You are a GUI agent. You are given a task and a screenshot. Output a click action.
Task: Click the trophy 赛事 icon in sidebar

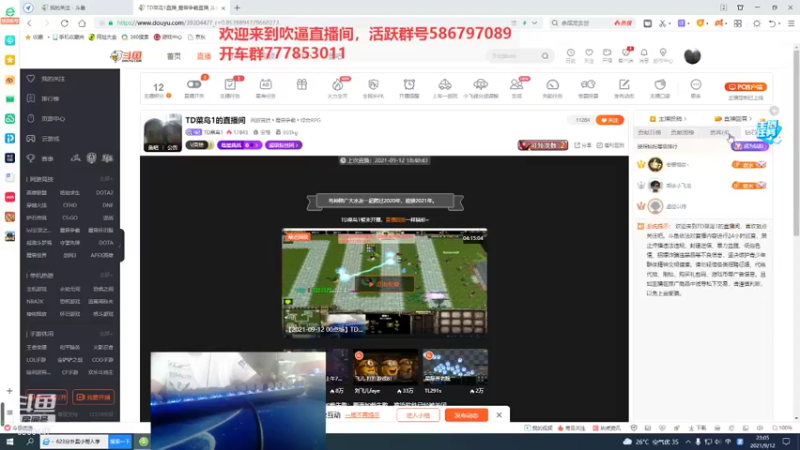coord(31,159)
